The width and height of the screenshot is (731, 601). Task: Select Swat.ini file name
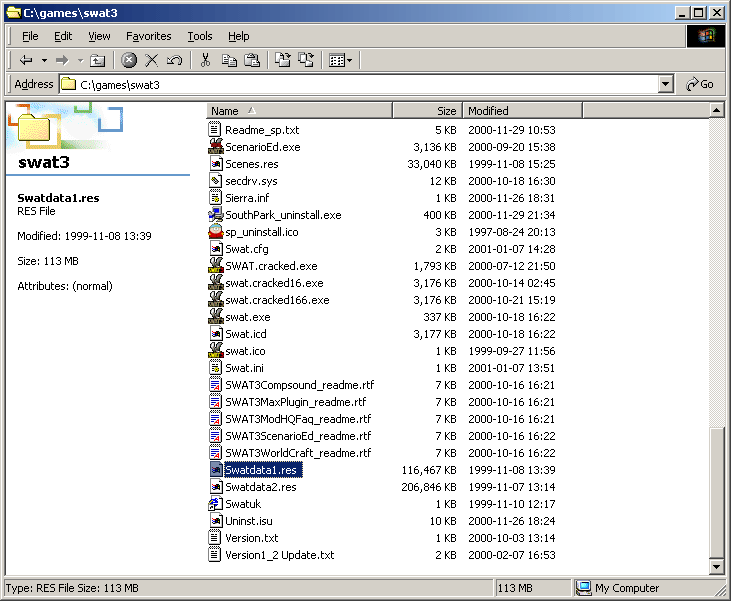coord(244,368)
